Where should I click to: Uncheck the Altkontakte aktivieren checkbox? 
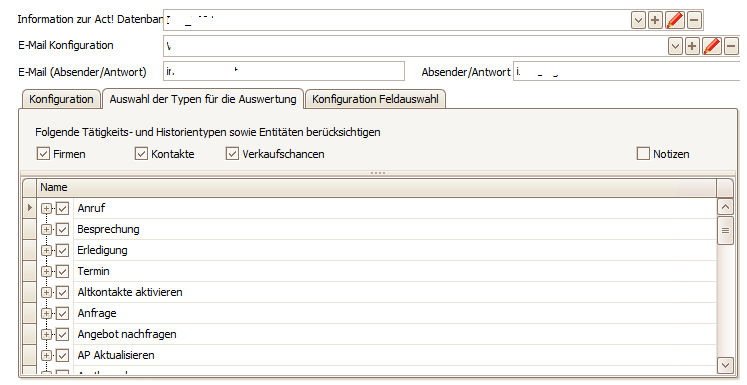62,292
